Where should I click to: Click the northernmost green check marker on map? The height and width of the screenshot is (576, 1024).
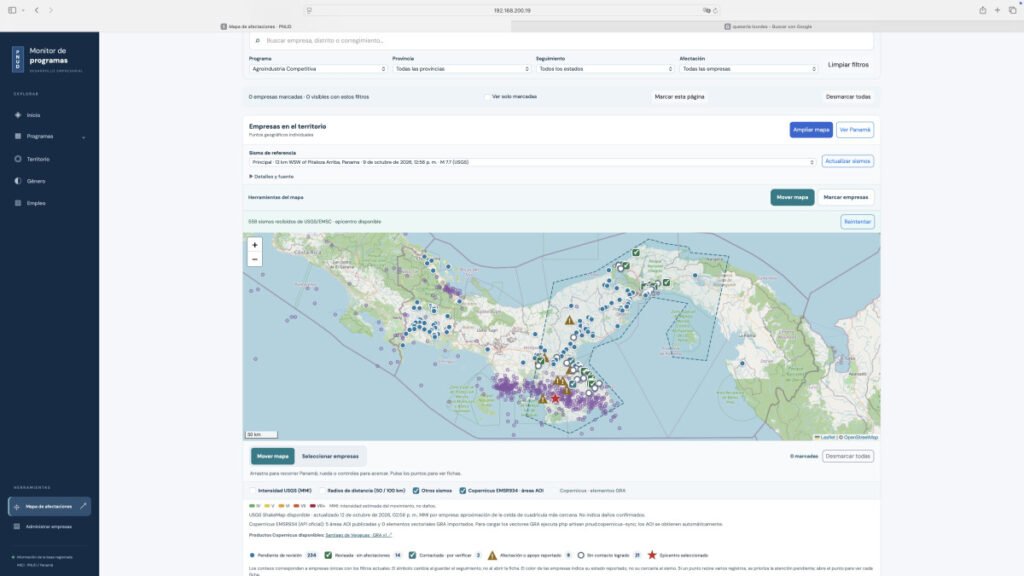click(x=635, y=252)
